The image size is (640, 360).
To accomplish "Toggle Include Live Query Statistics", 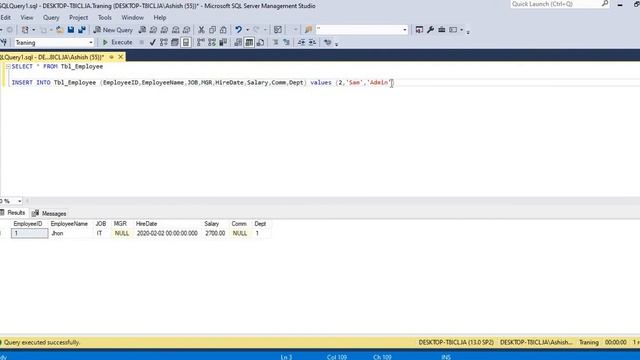I will pyautogui.click(x=212, y=42).
